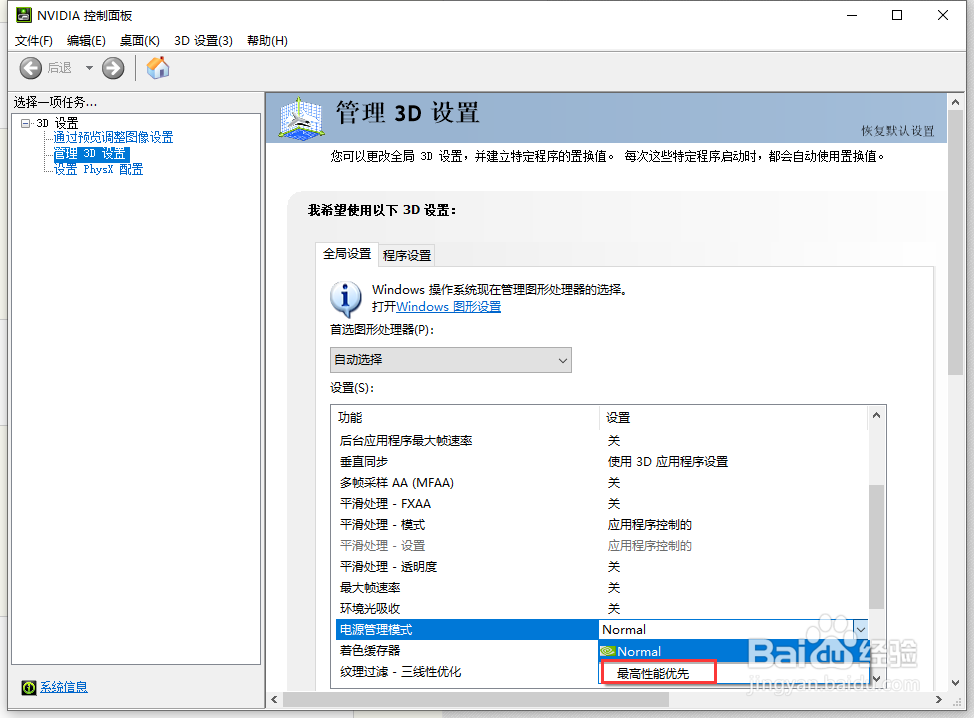
Task: Set 垂直同步 to use 3D application settings
Action: tap(669, 461)
